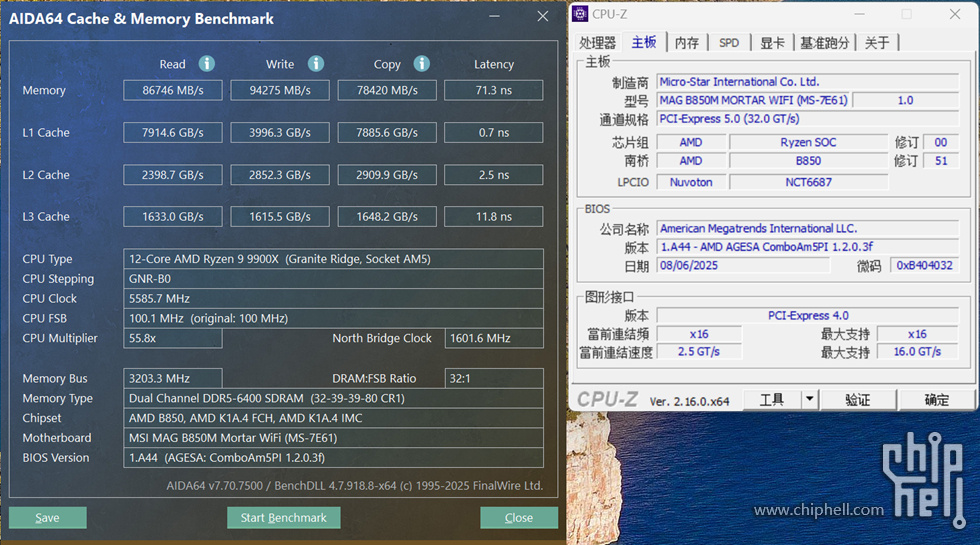Click L3 Cache latency 11.8 ns
This screenshot has height=545, width=980.
click(494, 216)
